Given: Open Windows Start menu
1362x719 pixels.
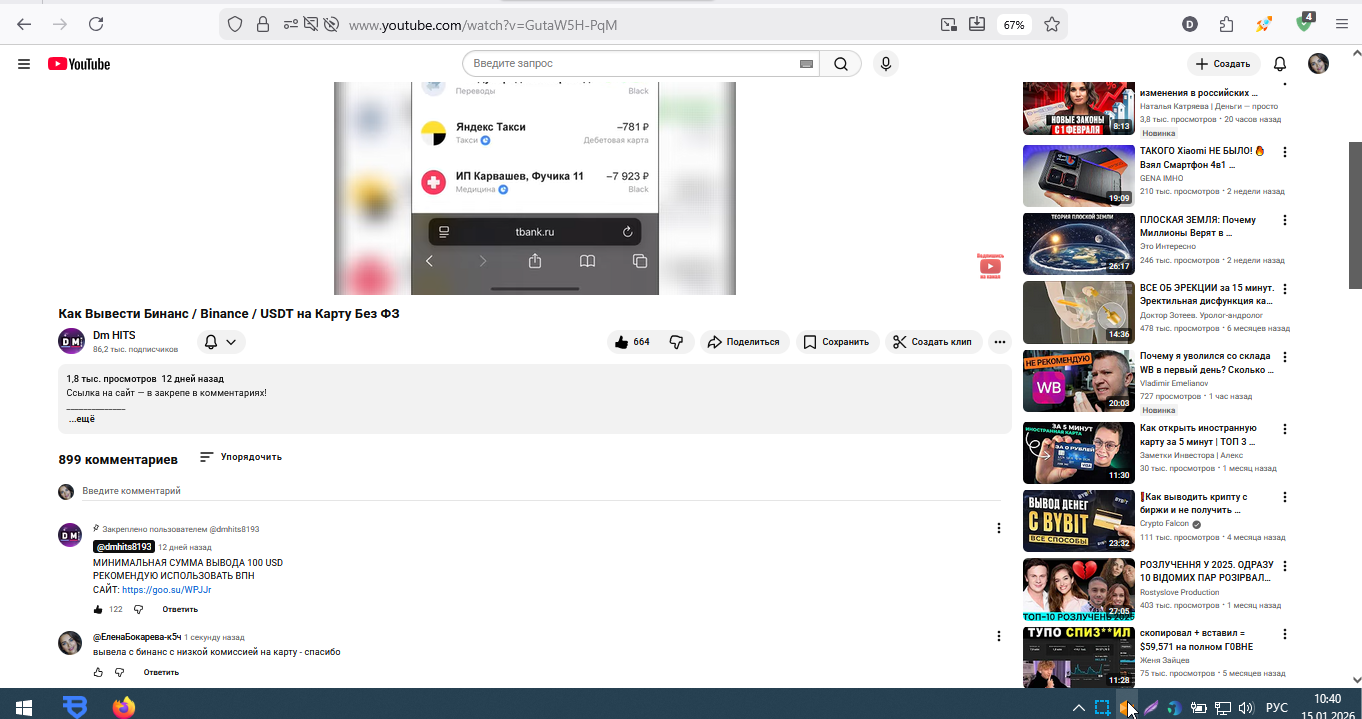Looking at the screenshot, I should click(x=24, y=708).
